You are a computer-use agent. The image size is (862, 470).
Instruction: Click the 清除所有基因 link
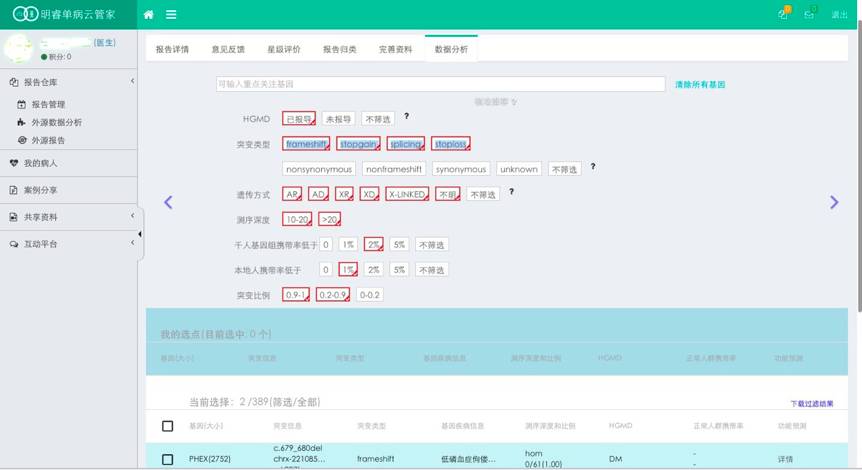coord(700,85)
